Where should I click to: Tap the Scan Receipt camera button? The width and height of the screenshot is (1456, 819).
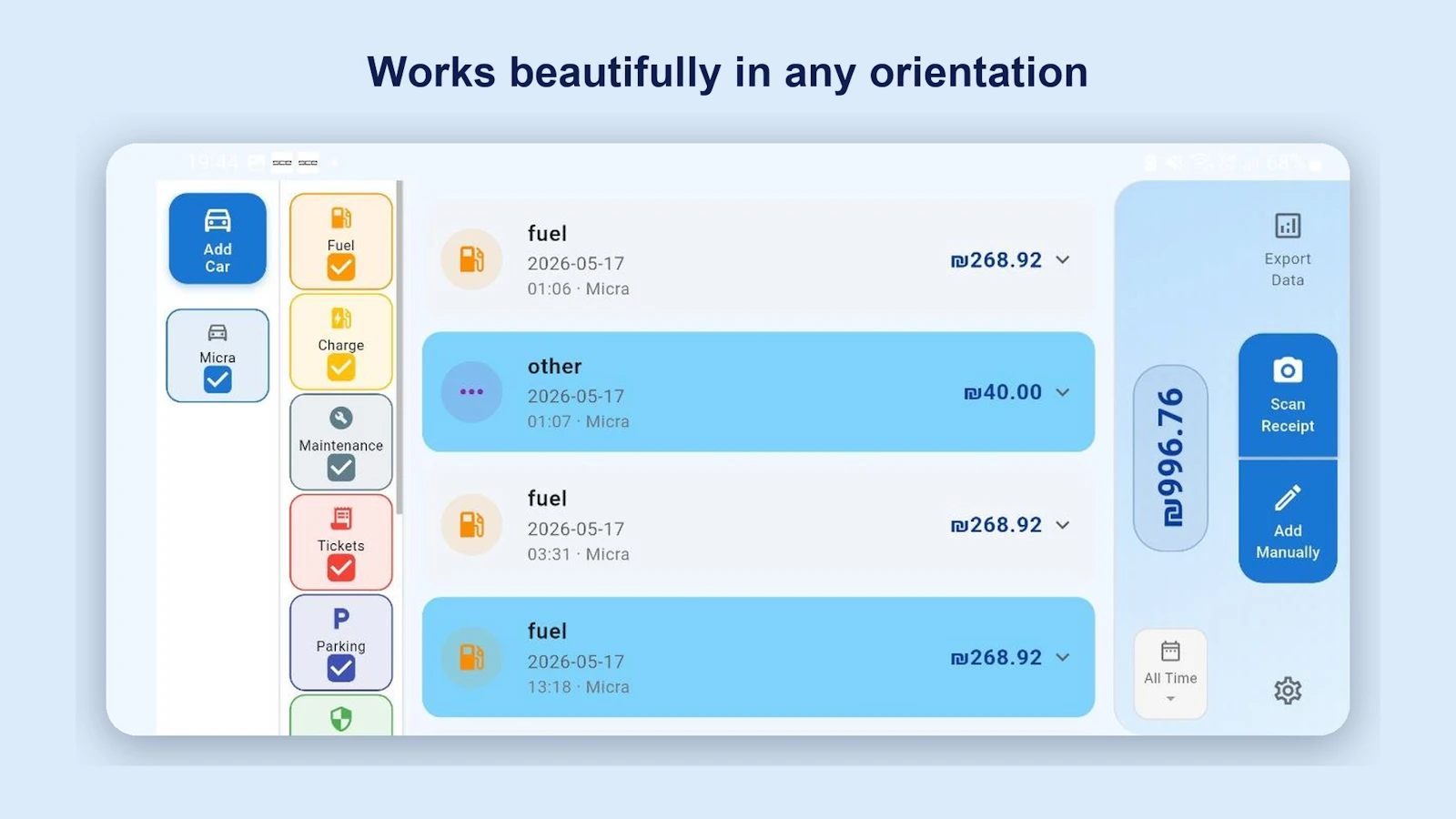pyautogui.click(x=1288, y=395)
